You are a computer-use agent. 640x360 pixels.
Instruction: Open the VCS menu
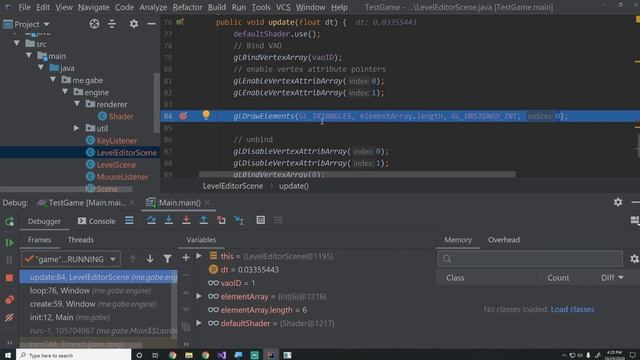(283, 7)
